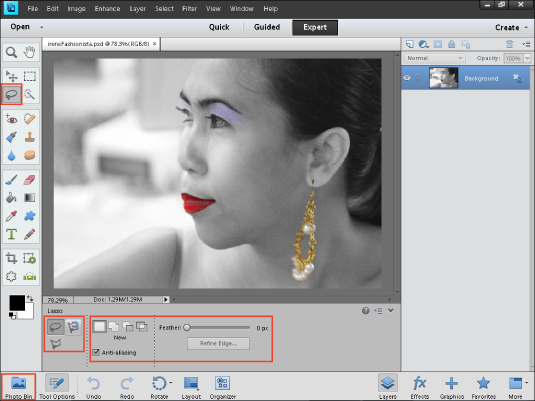The image size is (535, 401).
Task: Click the Photo Bin button
Action: click(x=18, y=387)
